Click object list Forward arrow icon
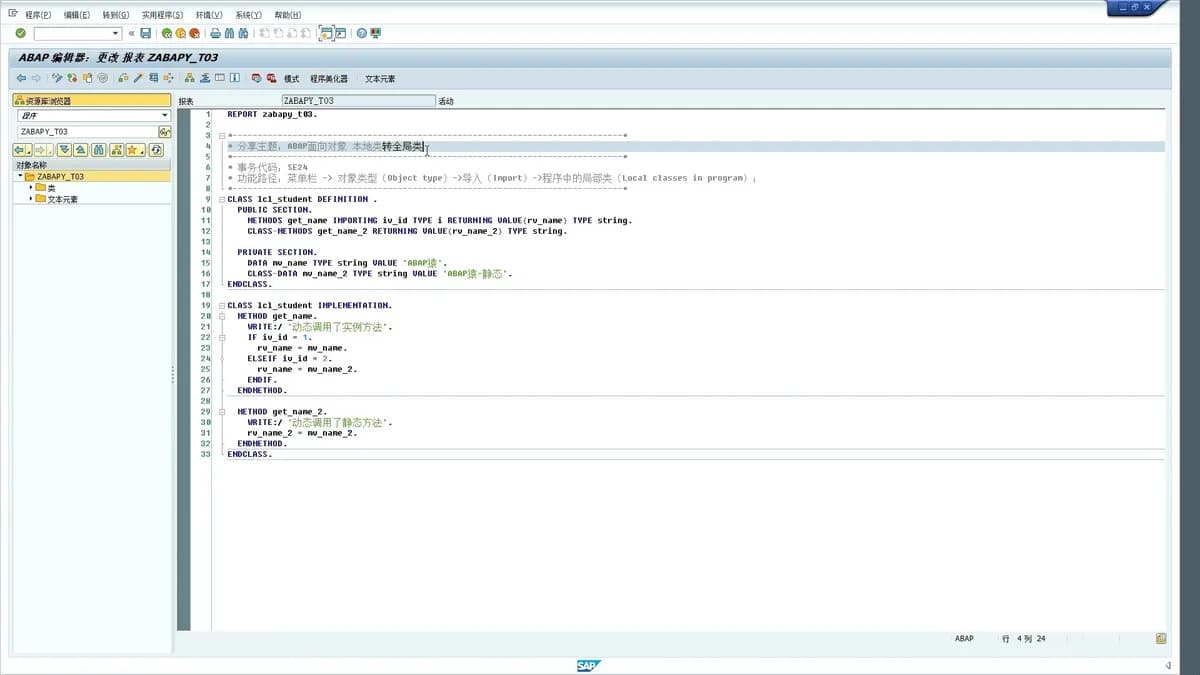1200x675 pixels. tap(41, 150)
